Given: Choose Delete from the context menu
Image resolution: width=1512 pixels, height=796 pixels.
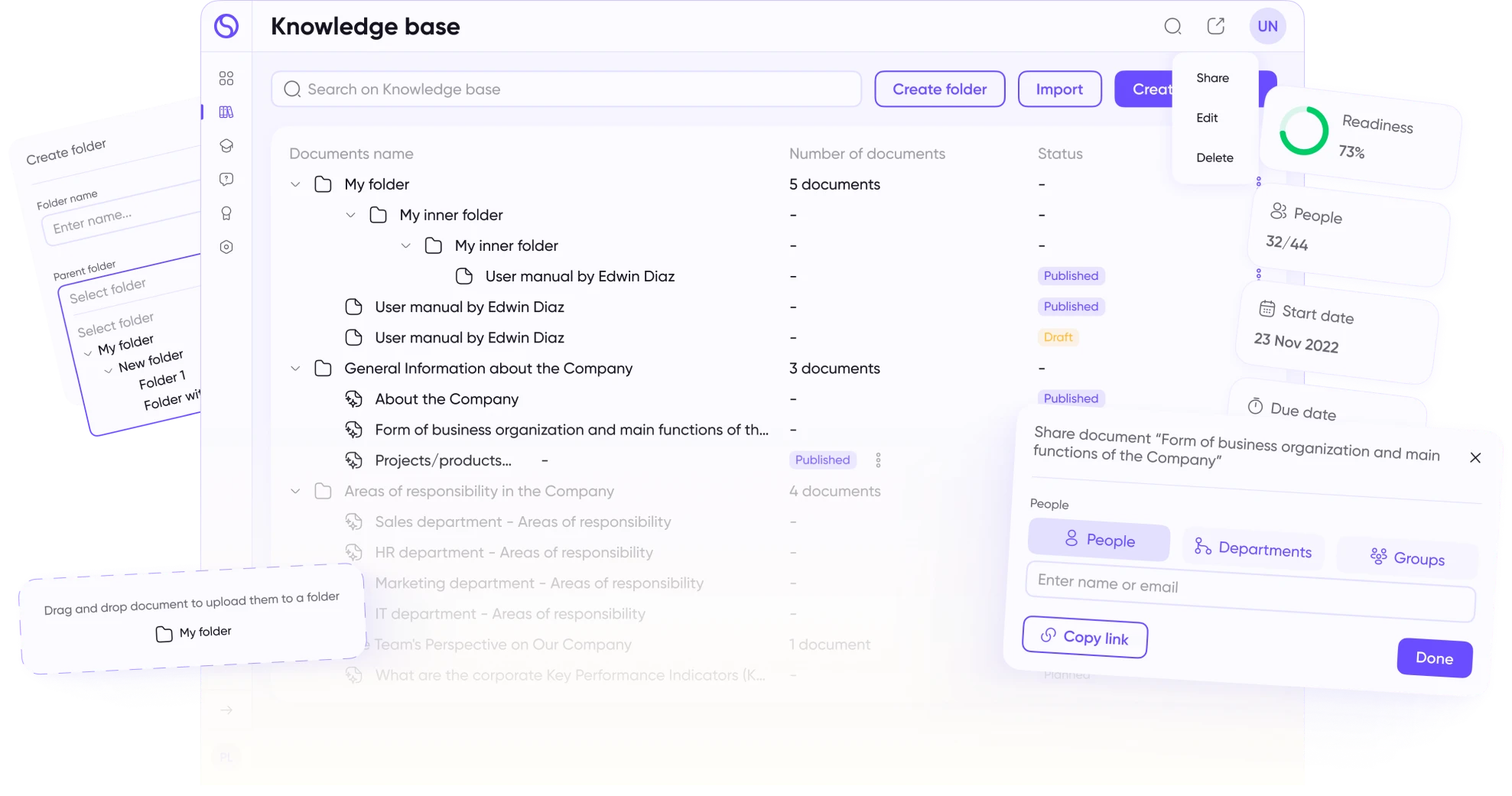Looking at the screenshot, I should (x=1214, y=158).
